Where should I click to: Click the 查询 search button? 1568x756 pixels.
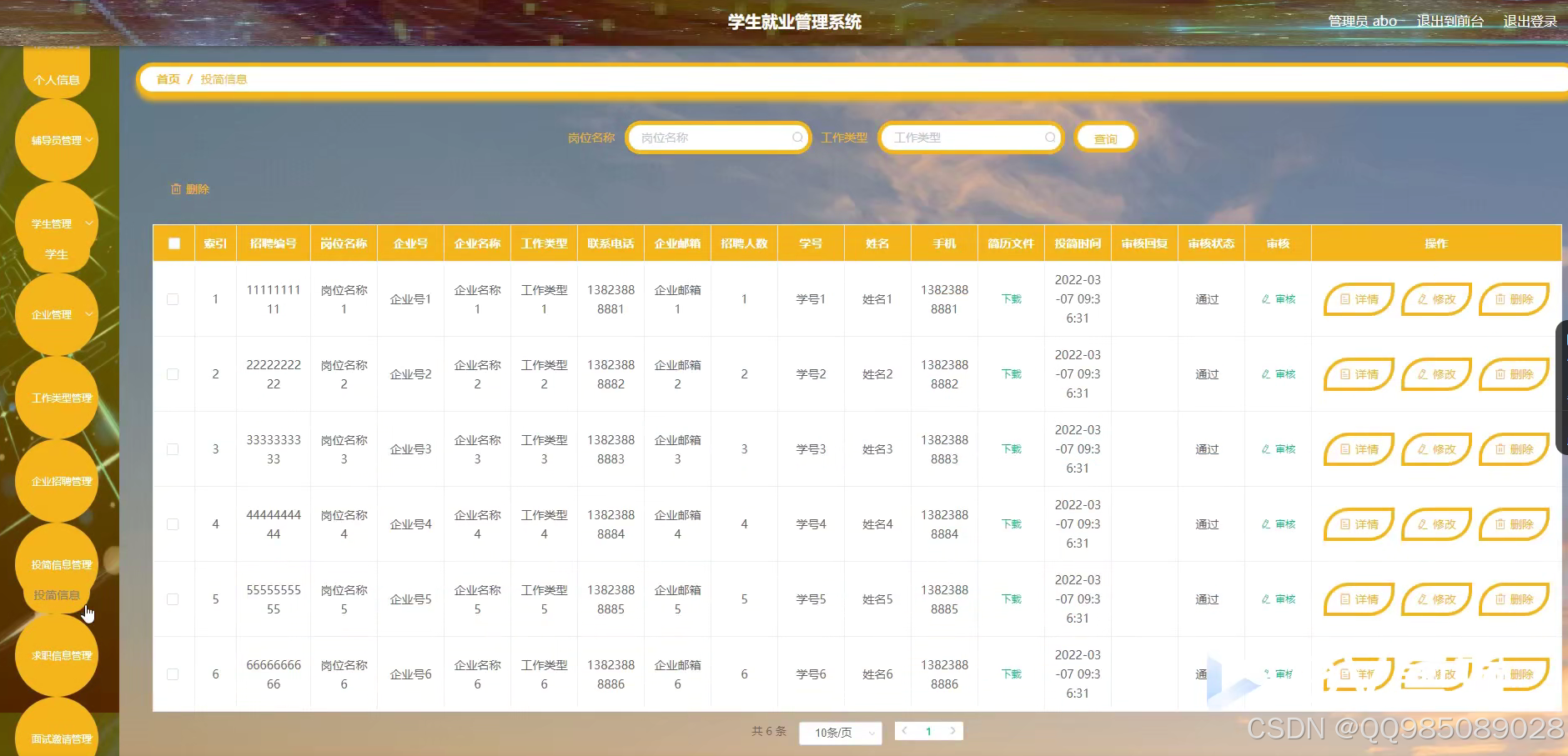tap(1106, 138)
